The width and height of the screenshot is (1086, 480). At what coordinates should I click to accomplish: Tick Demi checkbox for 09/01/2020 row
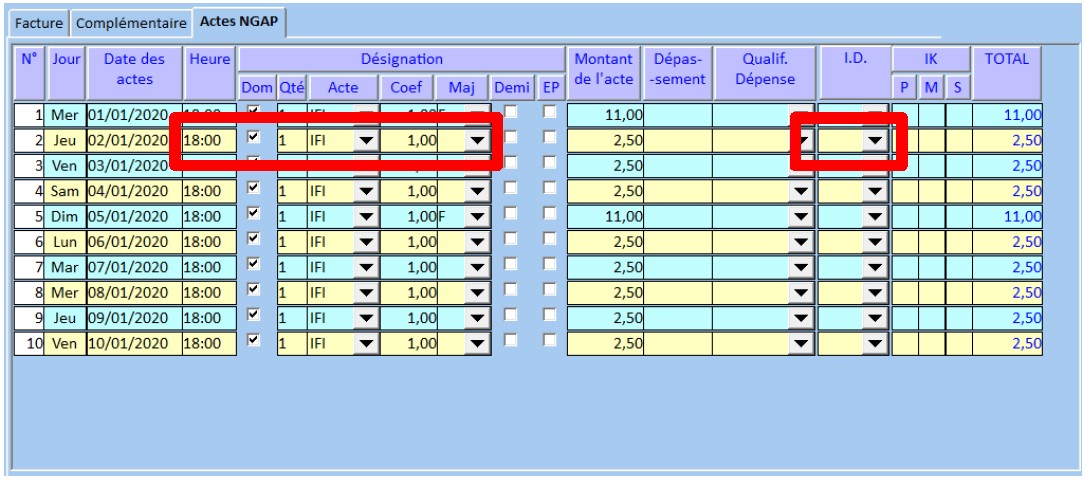(510, 315)
